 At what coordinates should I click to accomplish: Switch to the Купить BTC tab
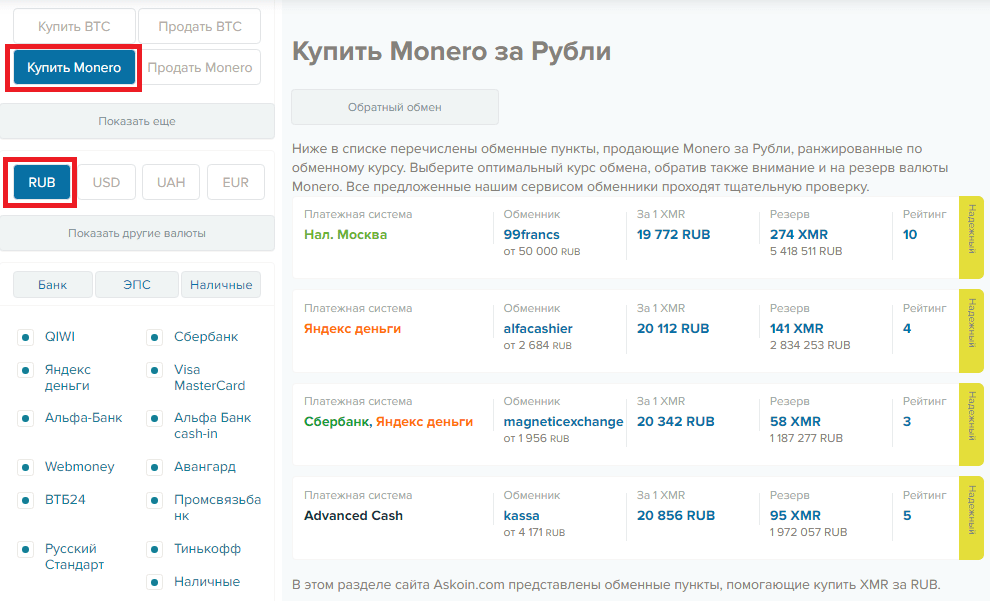pyautogui.click(x=74, y=27)
